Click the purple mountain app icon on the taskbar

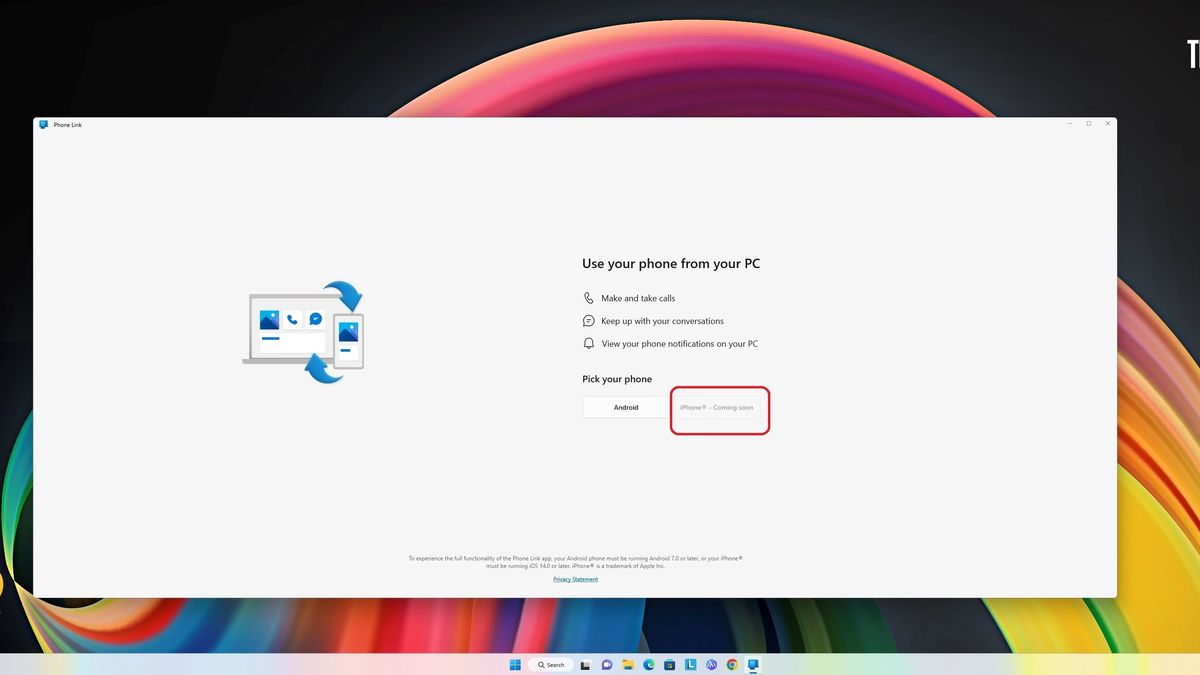pyautogui.click(x=711, y=664)
